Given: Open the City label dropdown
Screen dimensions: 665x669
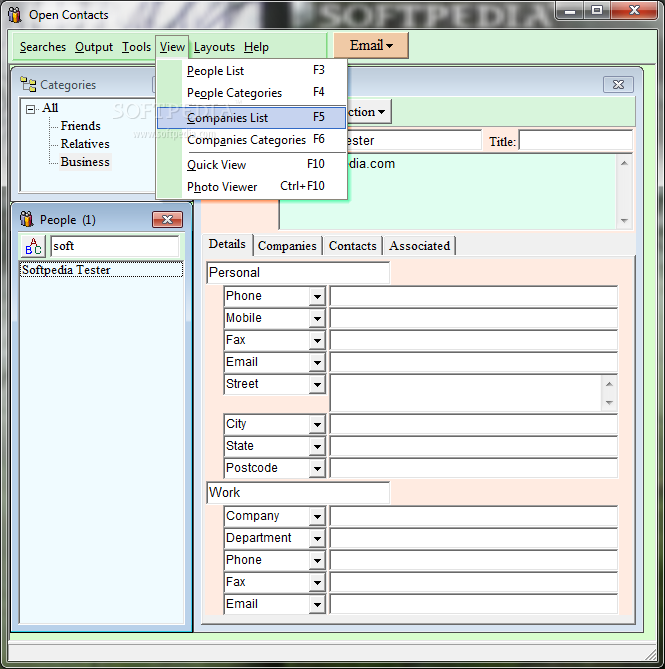Looking at the screenshot, I should click(x=317, y=425).
